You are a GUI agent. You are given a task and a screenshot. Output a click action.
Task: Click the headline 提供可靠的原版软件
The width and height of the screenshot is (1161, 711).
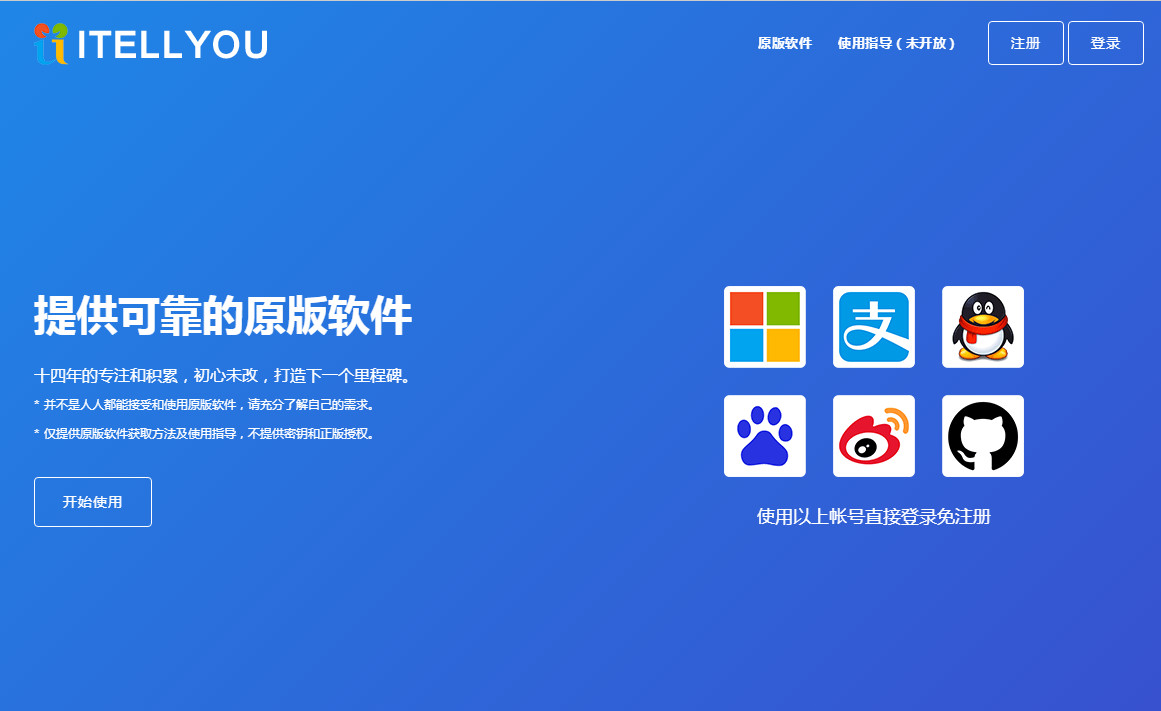(x=223, y=316)
